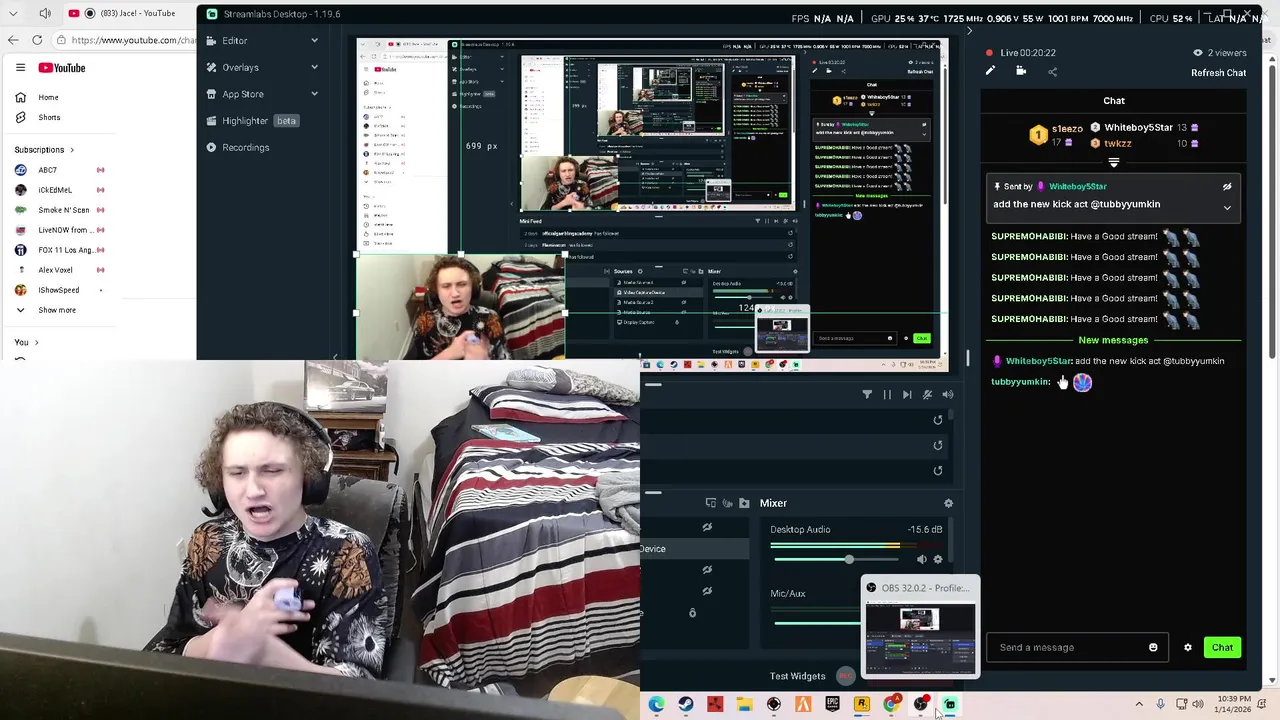Open YouTube Shorts in sidebar
The width and height of the screenshot is (1280, 720).
click(x=49, y=117)
